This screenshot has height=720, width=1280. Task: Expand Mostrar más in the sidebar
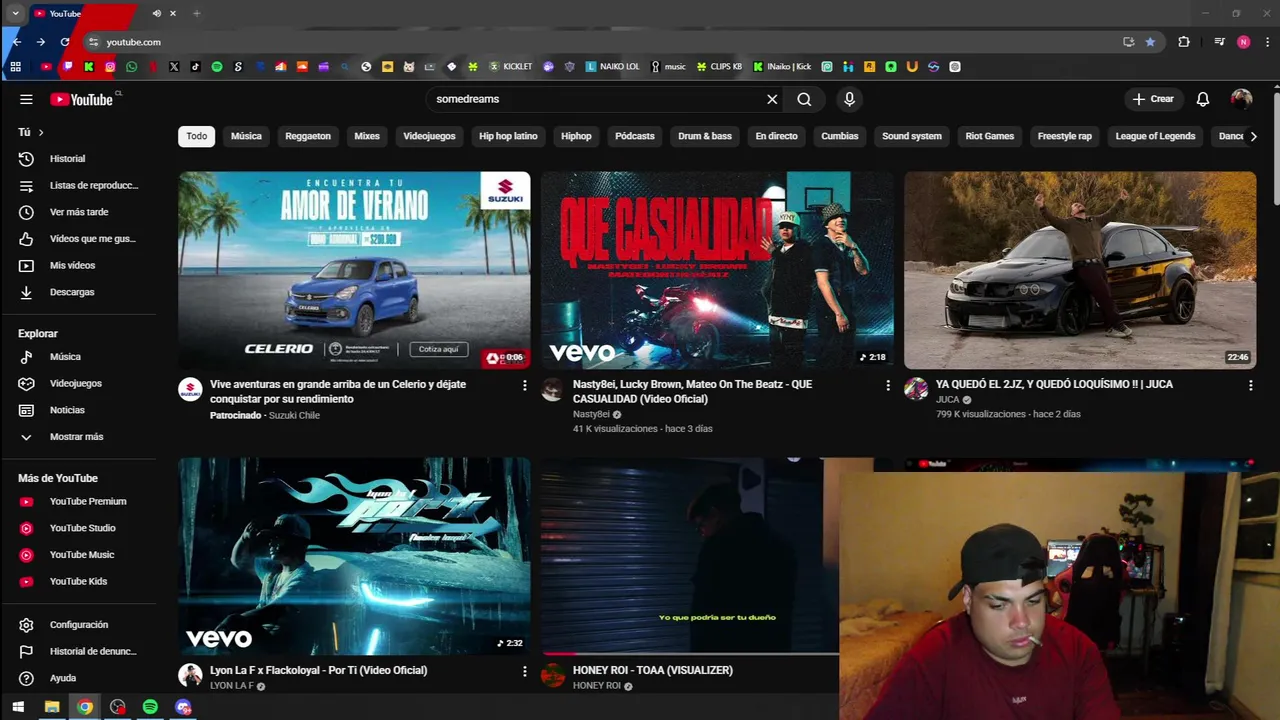coord(78,437)
